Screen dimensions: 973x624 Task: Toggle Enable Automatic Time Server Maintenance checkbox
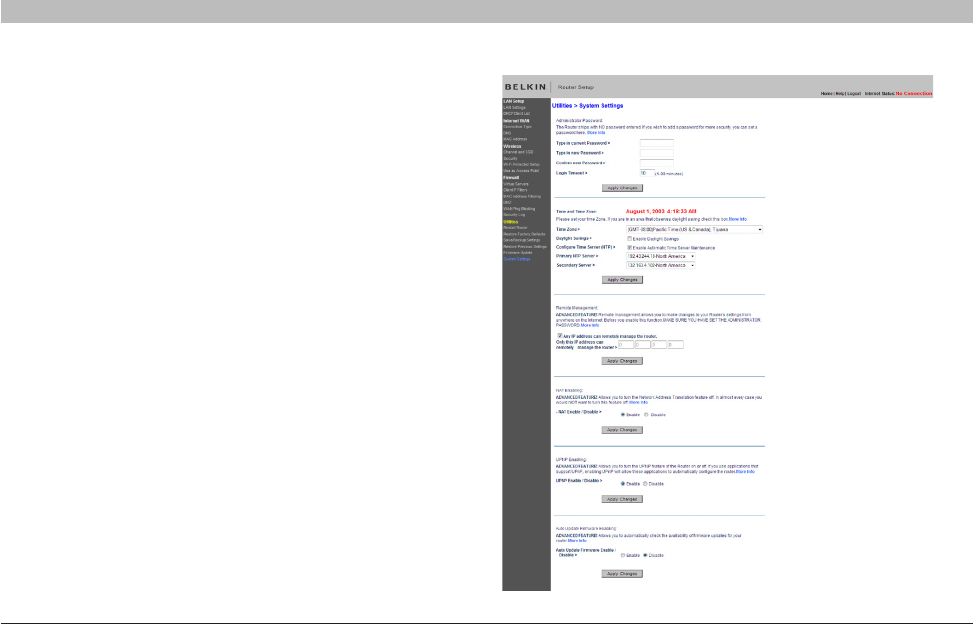[628, 247]
